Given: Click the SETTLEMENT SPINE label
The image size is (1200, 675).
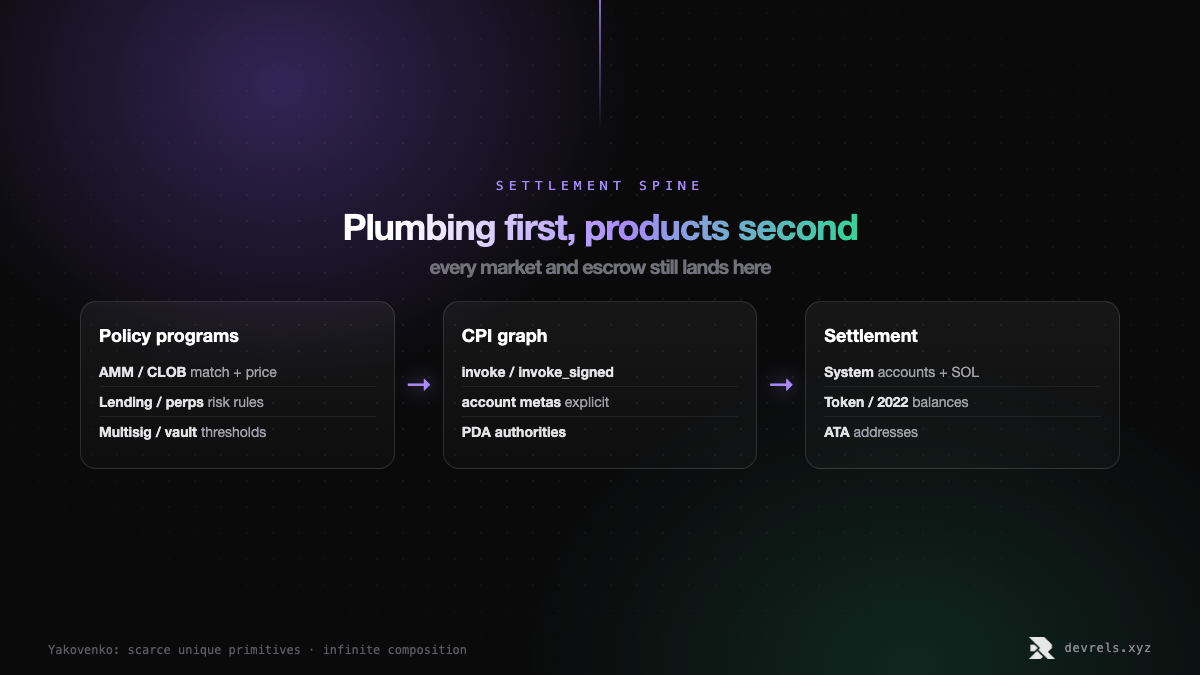Looking at the screenshot, I should [x=599, y=185].
